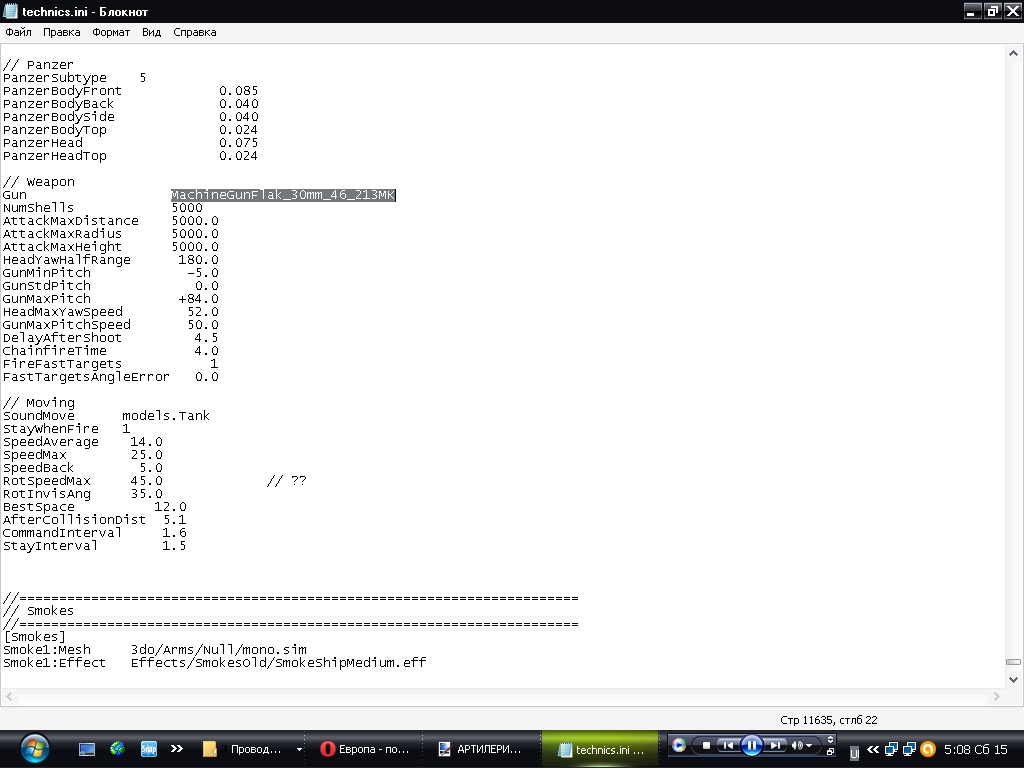This screenshot has width=1024, height=768.
Task: Open the Snap quick launch icon
Action: pos(149,748)
